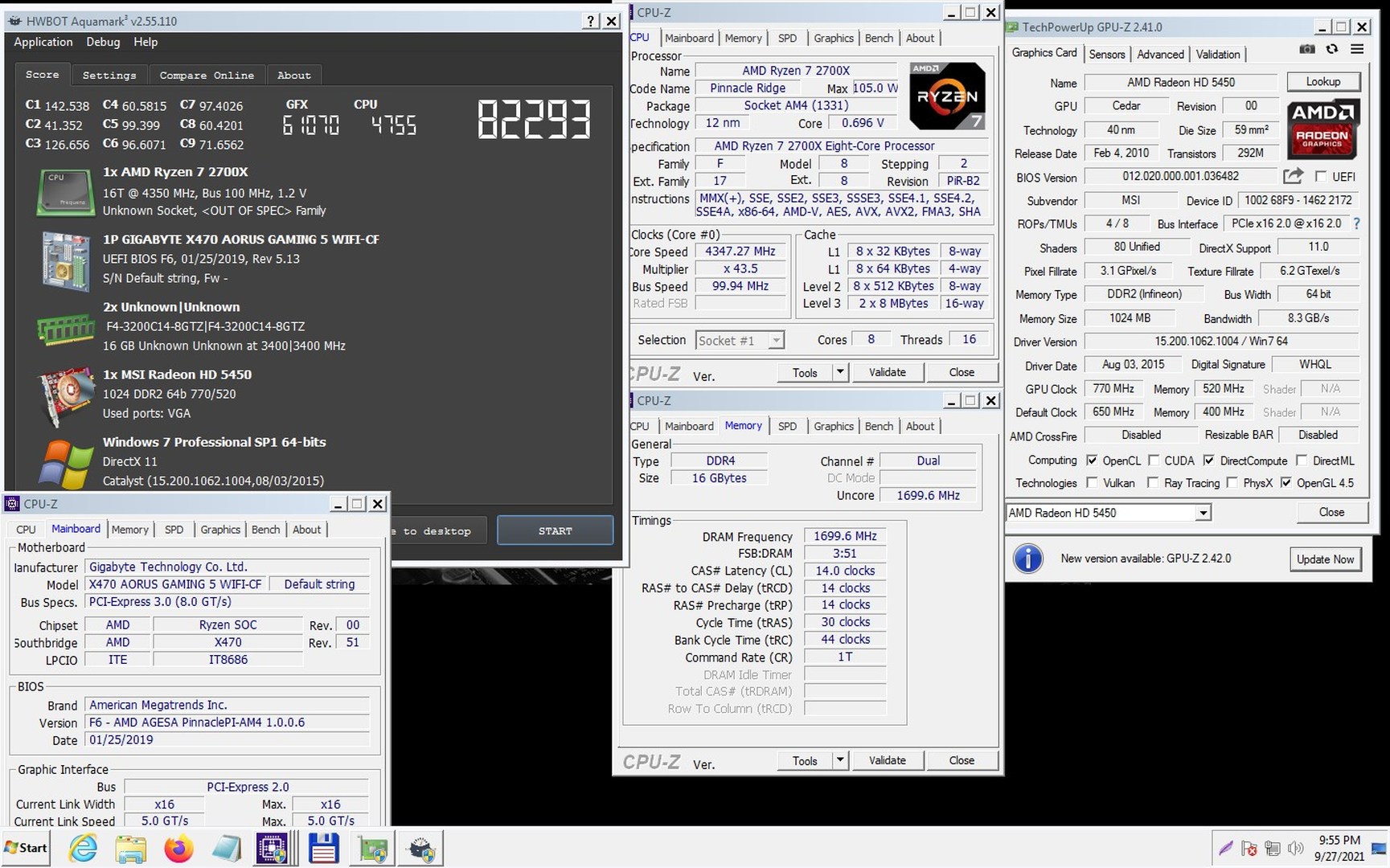Click Bus Interface question mark help icon
Image resolution: width=1390 pixels, height=868 pixels.
click(1357, 223)
